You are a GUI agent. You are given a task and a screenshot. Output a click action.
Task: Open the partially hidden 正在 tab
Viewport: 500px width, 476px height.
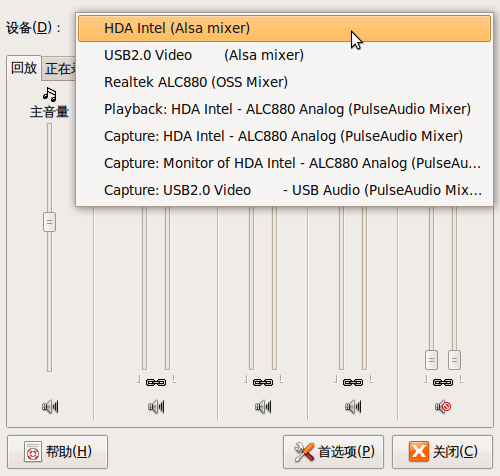tap(59, 69)
